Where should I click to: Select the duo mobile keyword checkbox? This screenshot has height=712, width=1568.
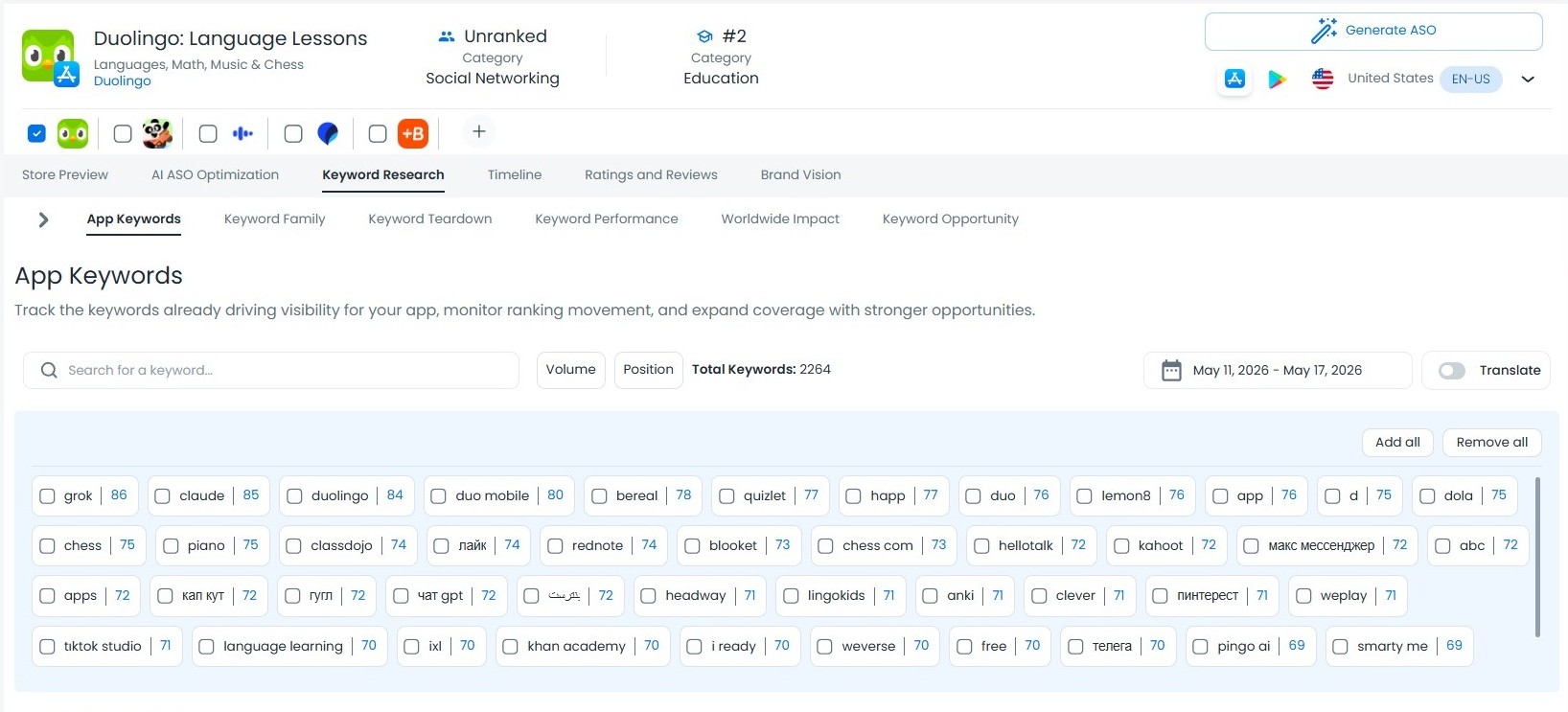click(438, 495)
